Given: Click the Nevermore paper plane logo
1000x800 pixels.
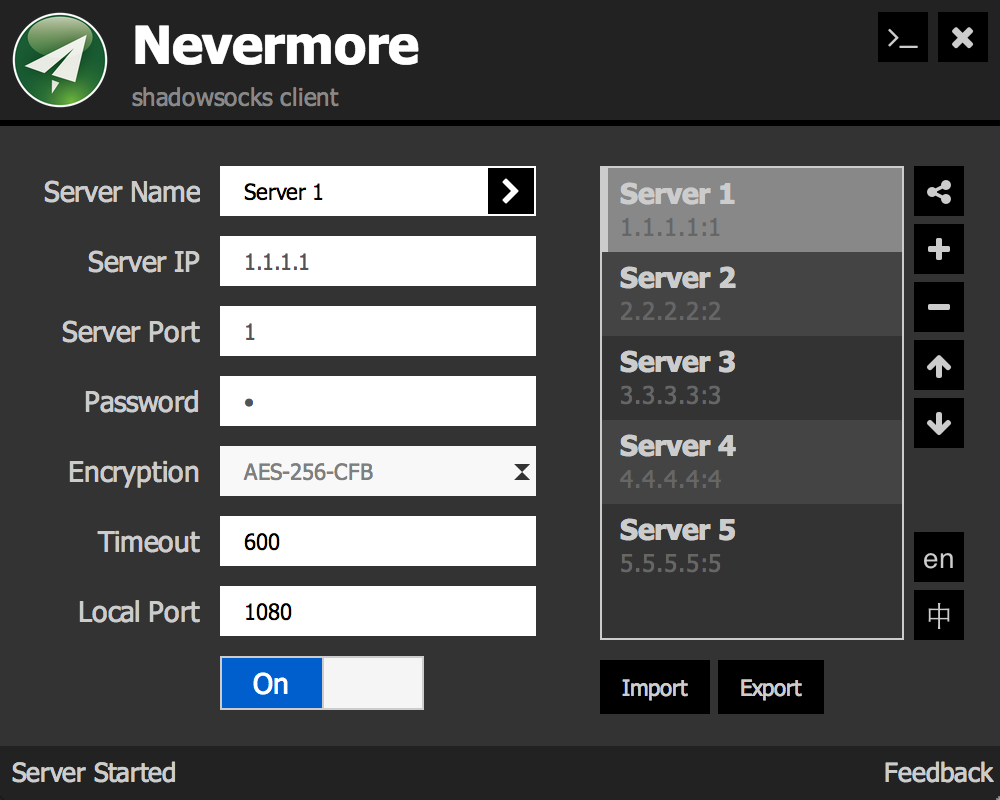Looking at the screenshot, I should pos(60,60).
